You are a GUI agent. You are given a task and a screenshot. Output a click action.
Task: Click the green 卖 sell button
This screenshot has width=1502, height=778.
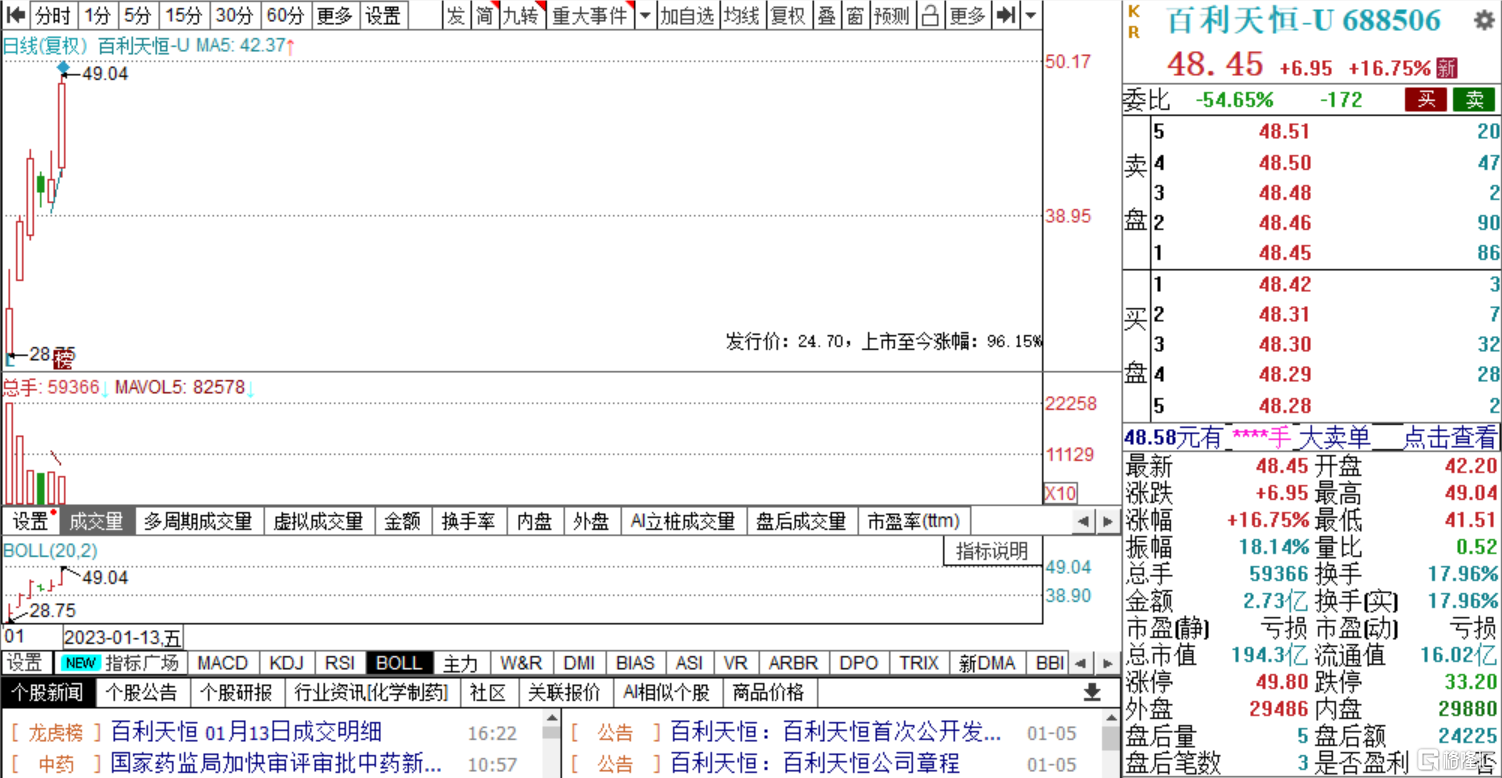pos(1475,99)
